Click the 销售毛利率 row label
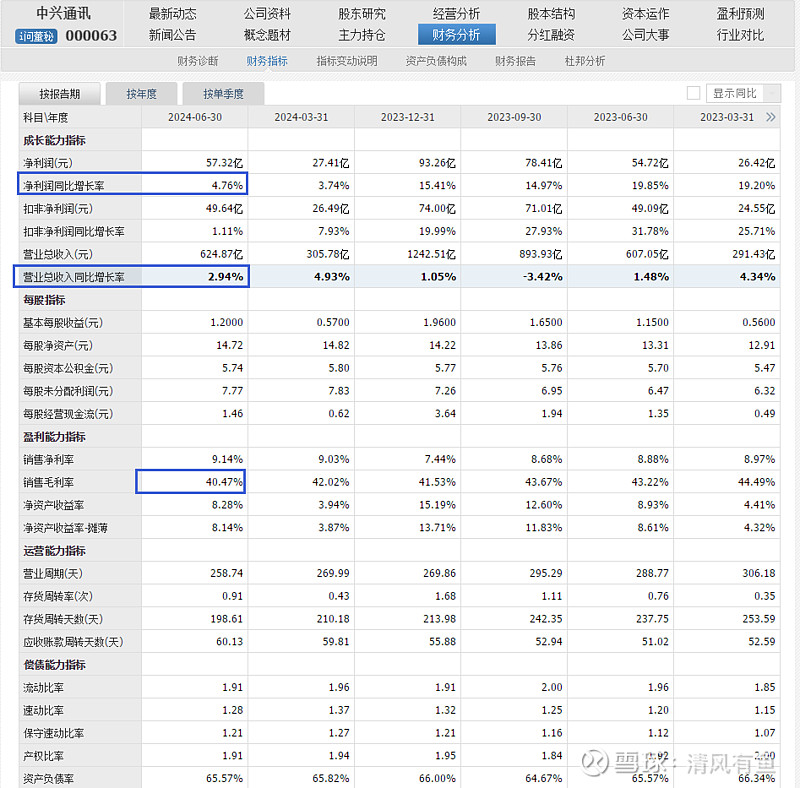 [x=48, y=482]
